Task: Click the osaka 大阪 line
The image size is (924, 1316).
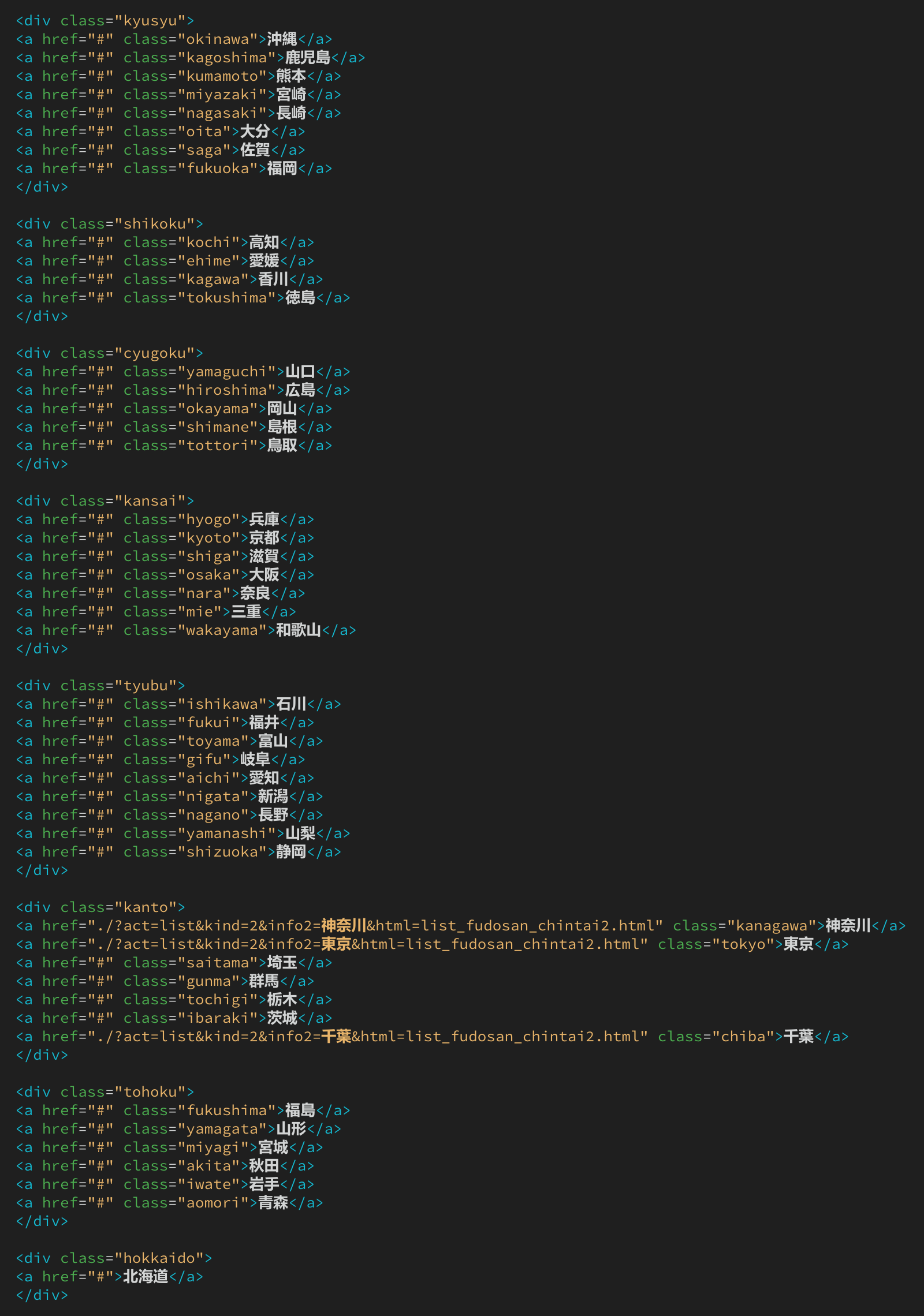Action: point(165,575)
